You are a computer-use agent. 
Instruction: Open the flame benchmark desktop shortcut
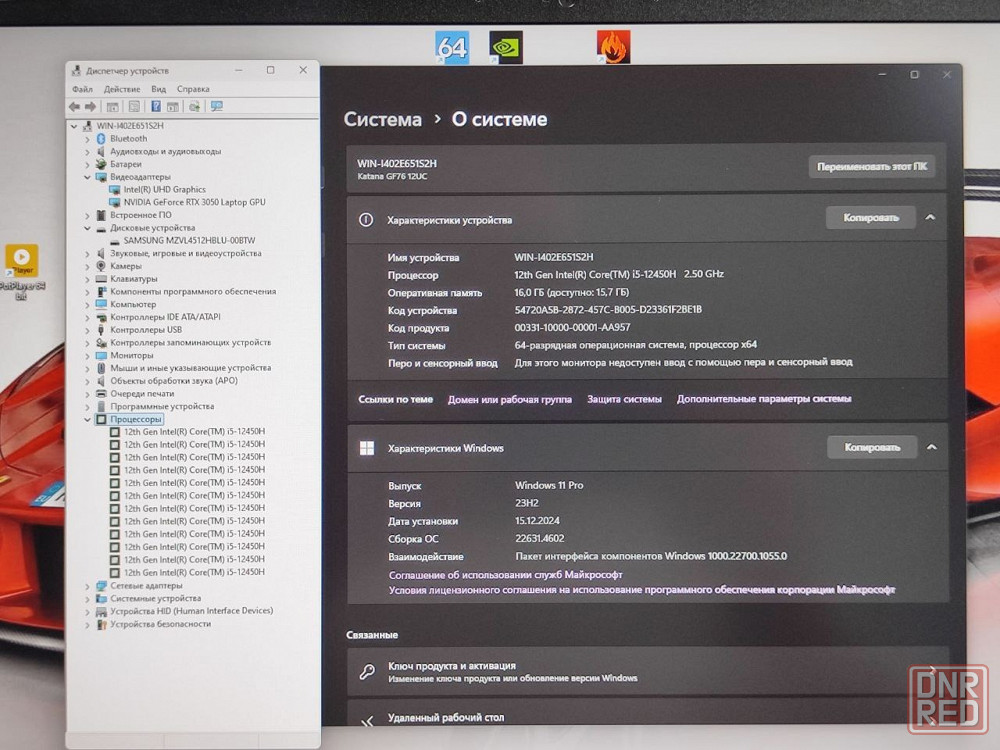pos(614,47)
